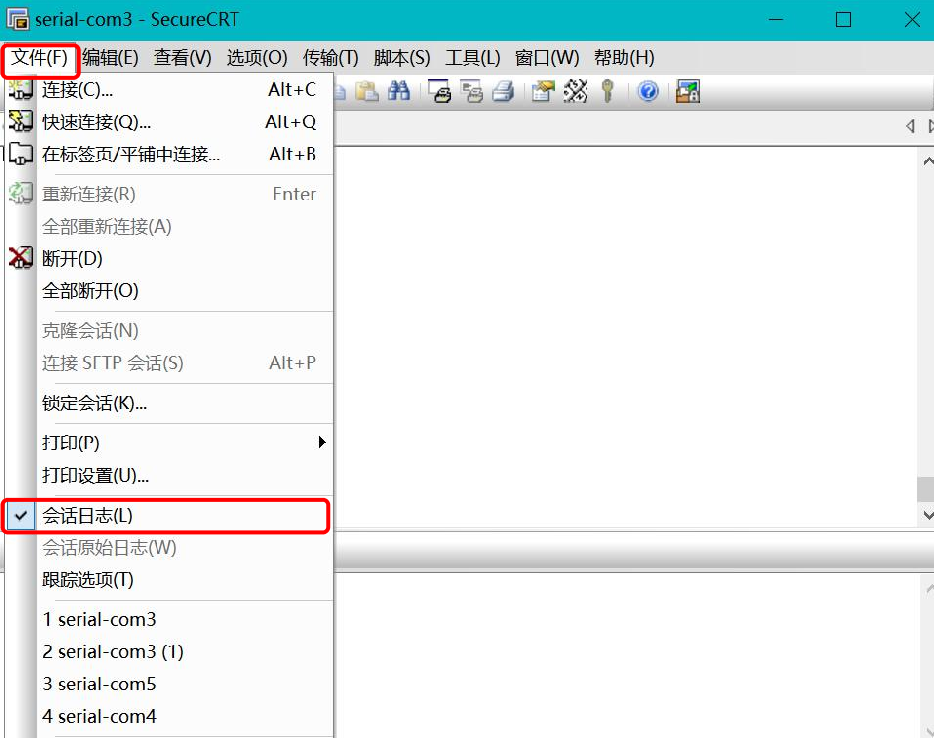934x738 pixels.
Task: Open the 工具(L) menu
Action: [473, 58]
